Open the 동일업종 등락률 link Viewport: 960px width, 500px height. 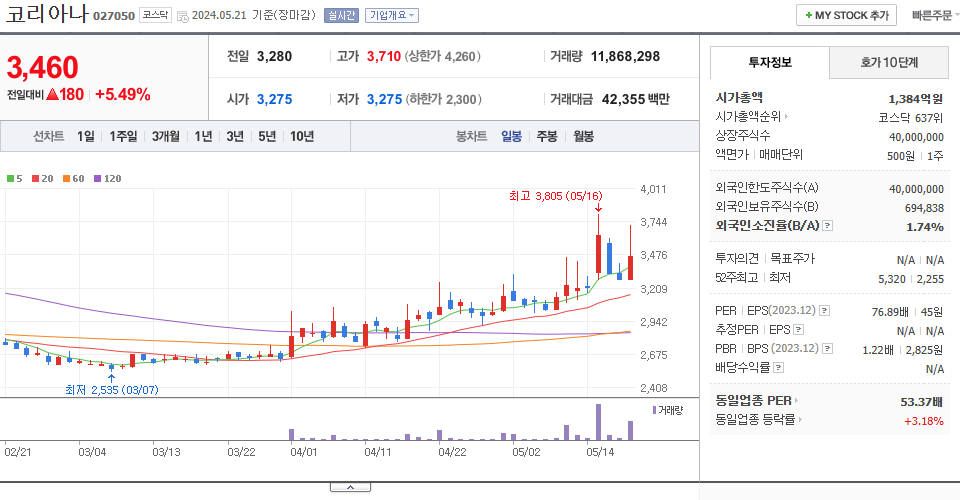(755, 420)
